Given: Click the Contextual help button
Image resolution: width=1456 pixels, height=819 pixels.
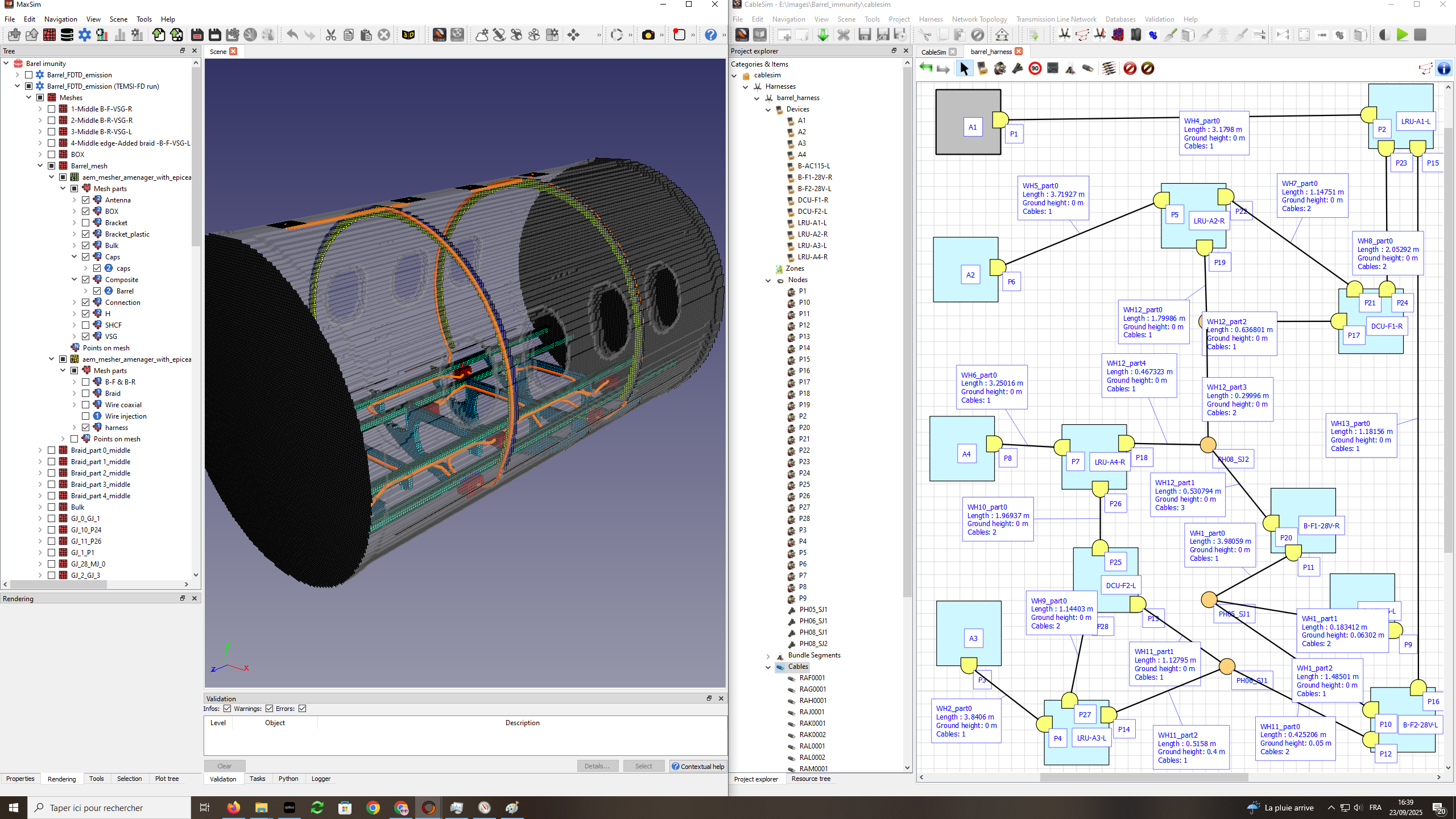Looking at the screenshot, I should [x=698, y=766].
